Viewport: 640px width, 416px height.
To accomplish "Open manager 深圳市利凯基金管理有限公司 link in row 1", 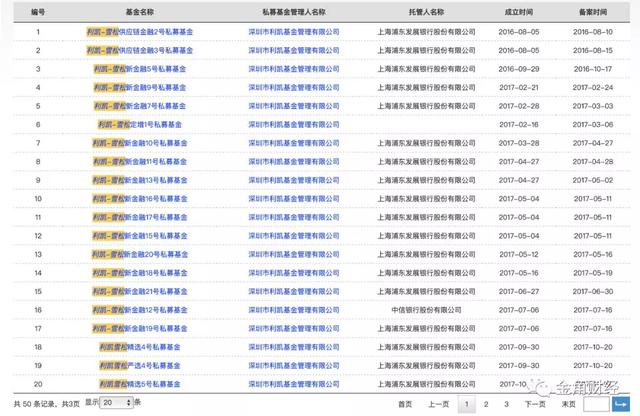I will click(x=294, y=32).
